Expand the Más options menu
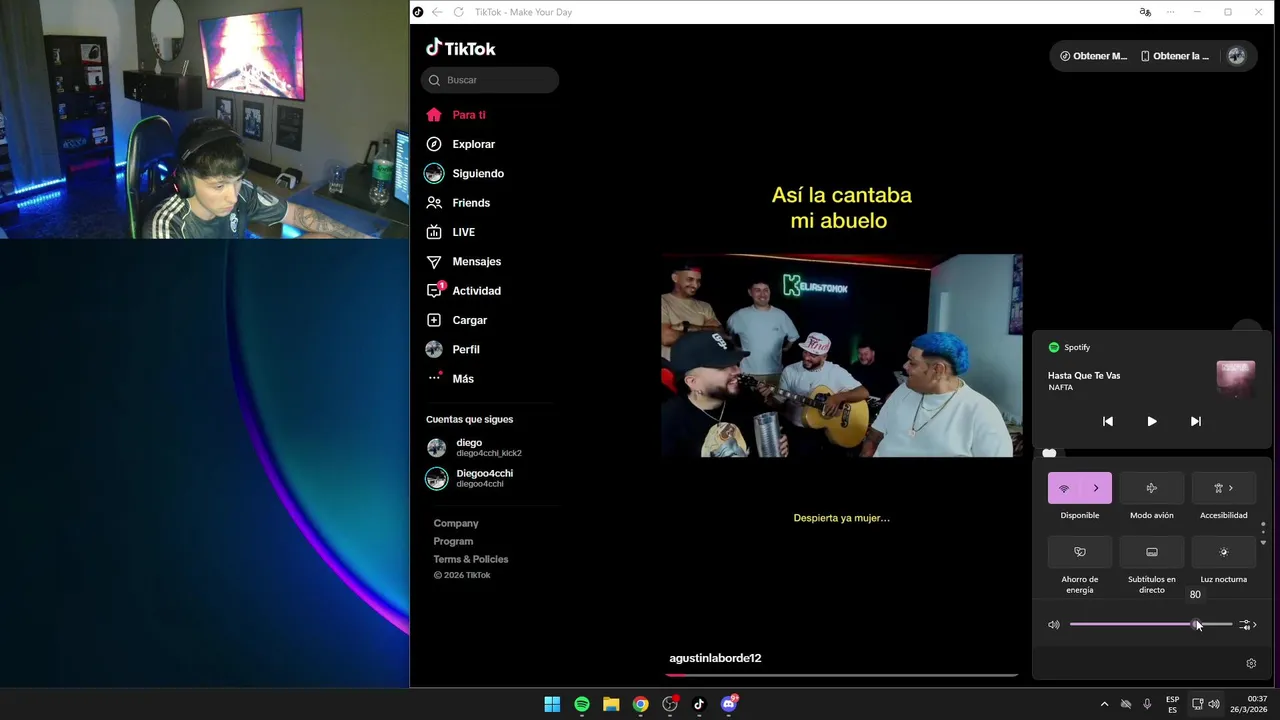This screenshot has height=720, width=1280. (x=450, y=379)
